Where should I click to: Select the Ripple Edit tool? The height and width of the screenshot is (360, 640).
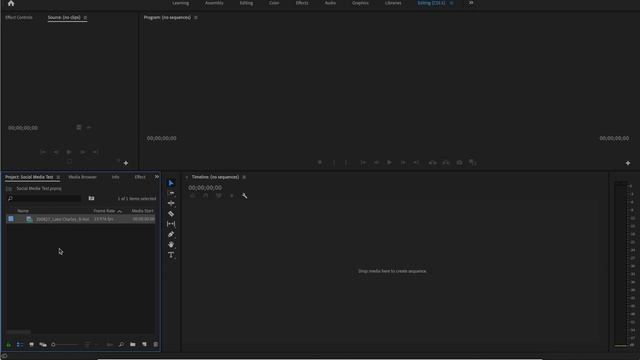click(171, 203)
